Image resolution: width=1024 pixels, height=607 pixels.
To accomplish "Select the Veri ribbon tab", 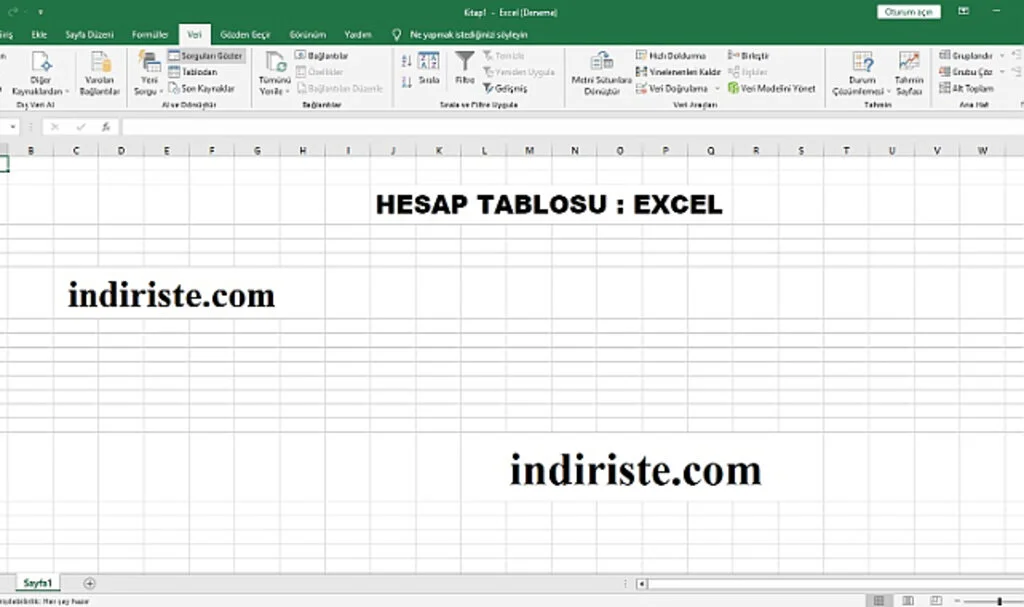I will click(x=195, y=35).
